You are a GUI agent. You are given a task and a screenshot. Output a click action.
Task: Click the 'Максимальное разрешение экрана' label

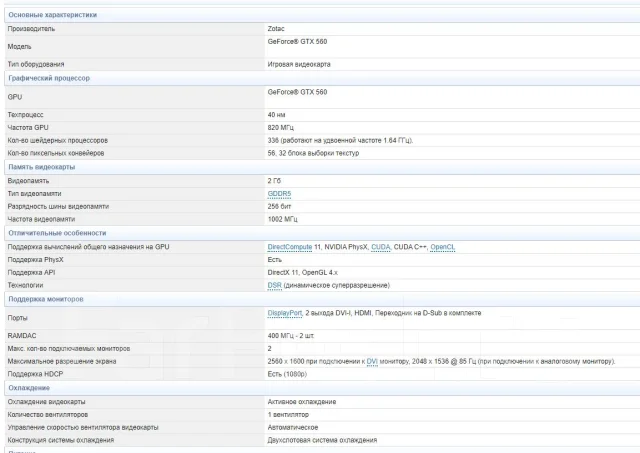(x=62, y=362)
